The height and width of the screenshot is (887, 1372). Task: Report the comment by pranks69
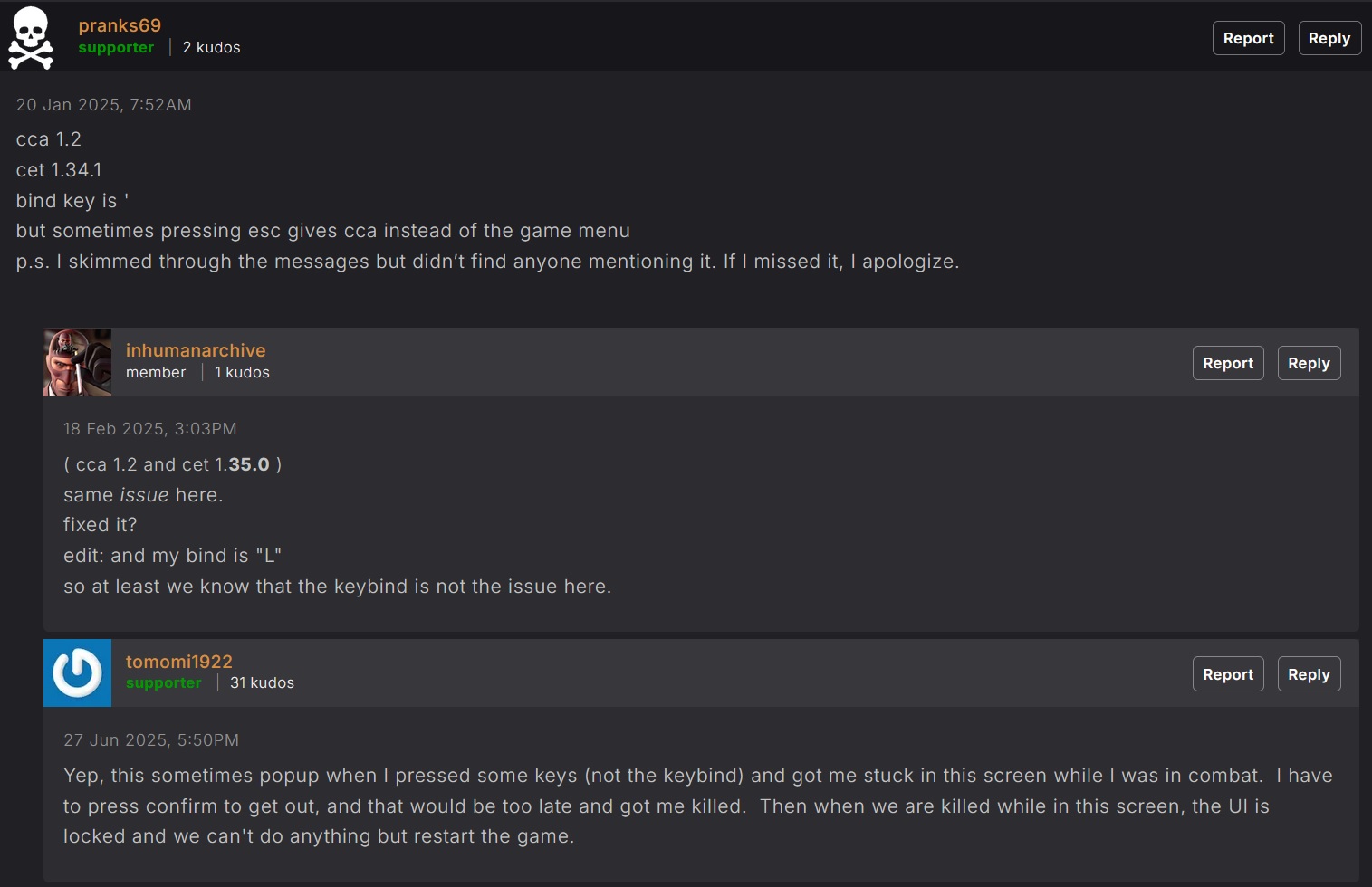[x=1248, y=38]
